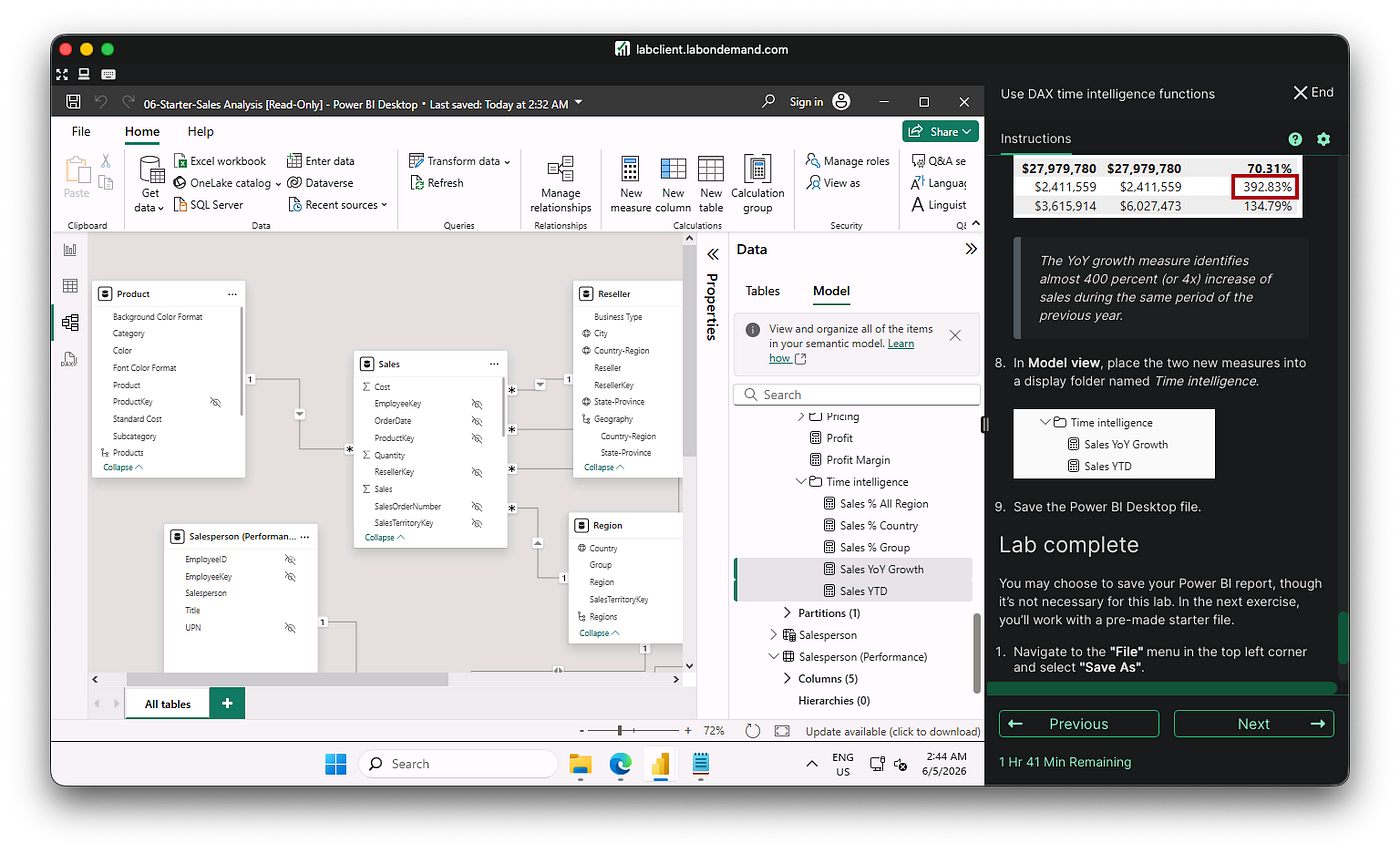Open Manage roles in the Security group

point(847,161)
